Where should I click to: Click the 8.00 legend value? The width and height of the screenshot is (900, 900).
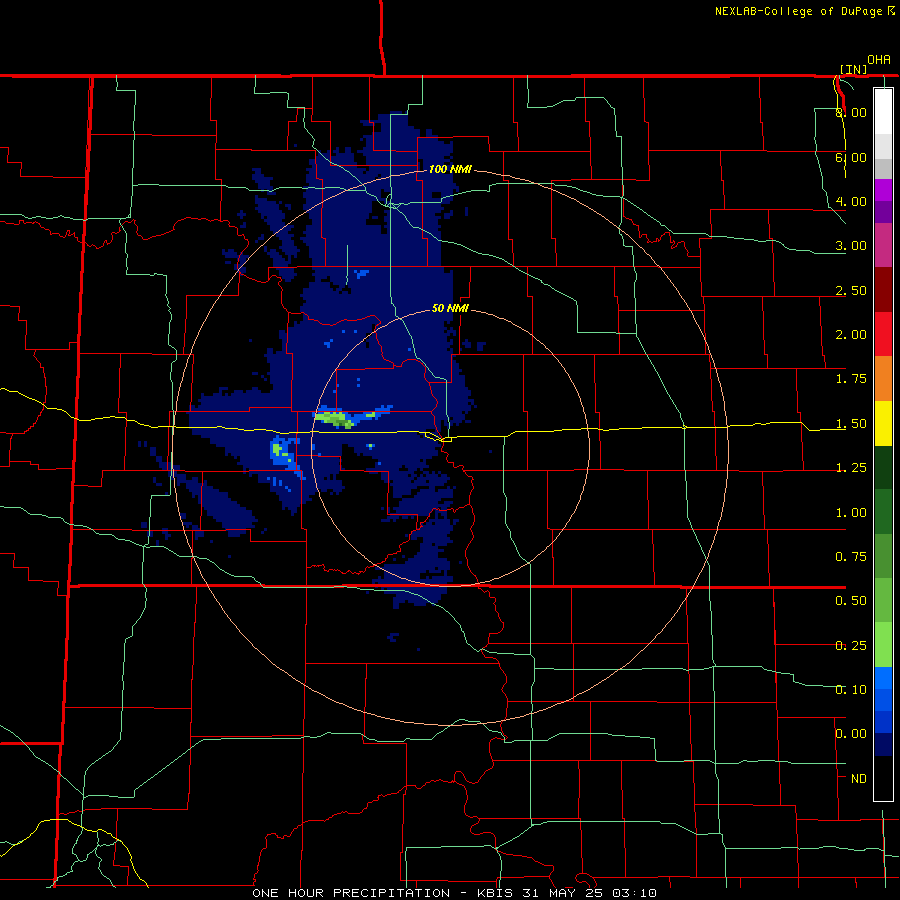point(851,112)
